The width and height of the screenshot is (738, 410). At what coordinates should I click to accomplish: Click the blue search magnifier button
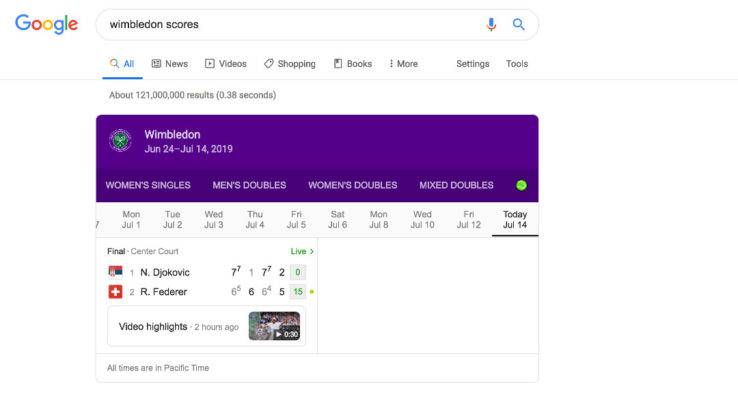click(x=518, y=24)
